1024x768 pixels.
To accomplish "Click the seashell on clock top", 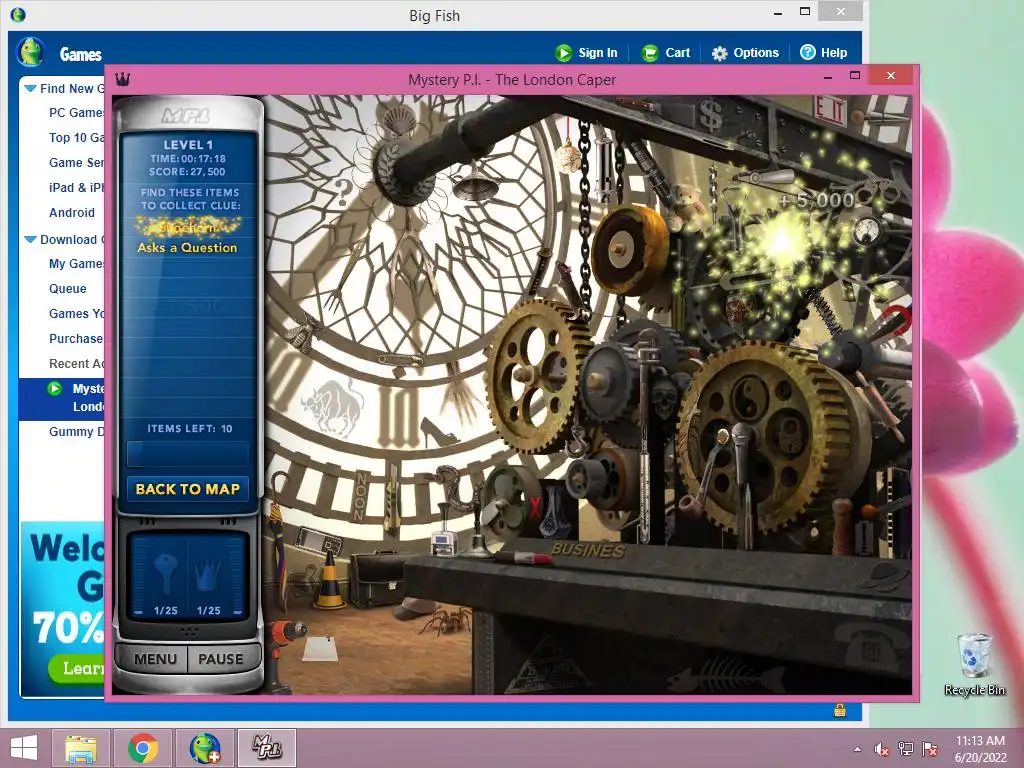I will pyautogui.click(x=399, y=121).
